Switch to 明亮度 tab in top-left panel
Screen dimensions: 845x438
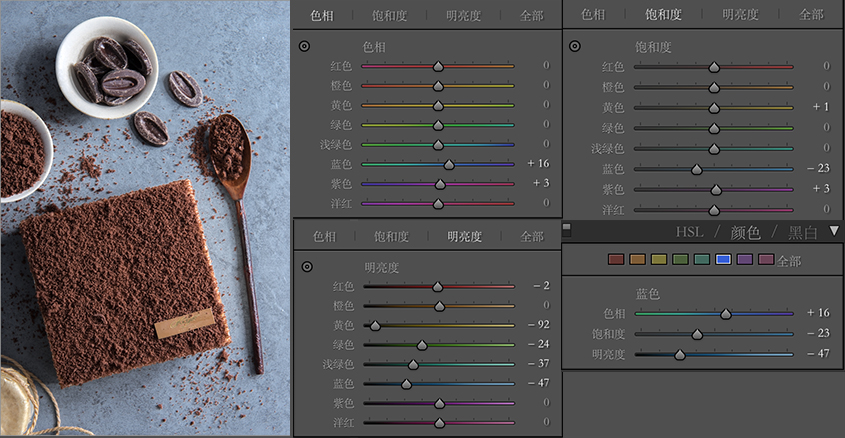[x=463, y=16]
